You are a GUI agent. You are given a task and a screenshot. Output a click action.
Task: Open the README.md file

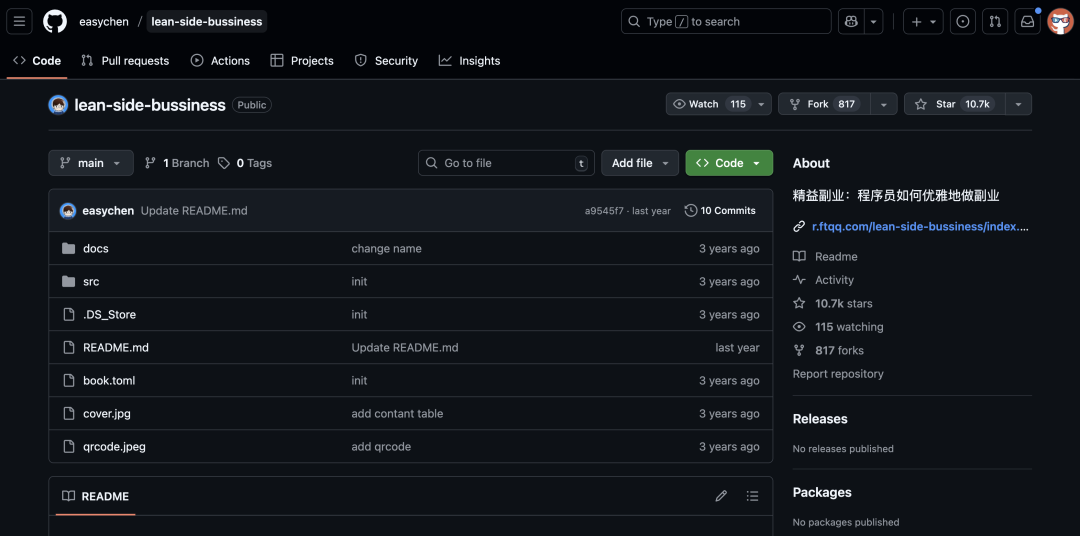click(116, 347)
